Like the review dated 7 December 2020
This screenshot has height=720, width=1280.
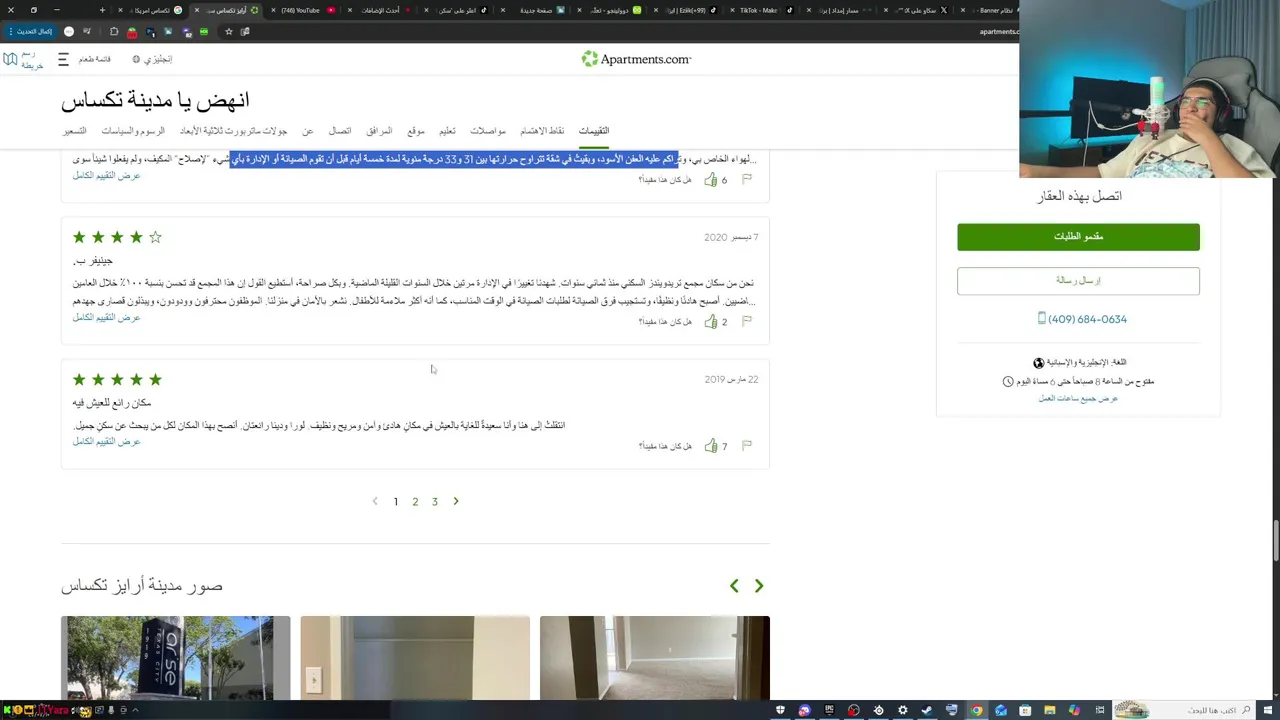click(x=711, y=322)
